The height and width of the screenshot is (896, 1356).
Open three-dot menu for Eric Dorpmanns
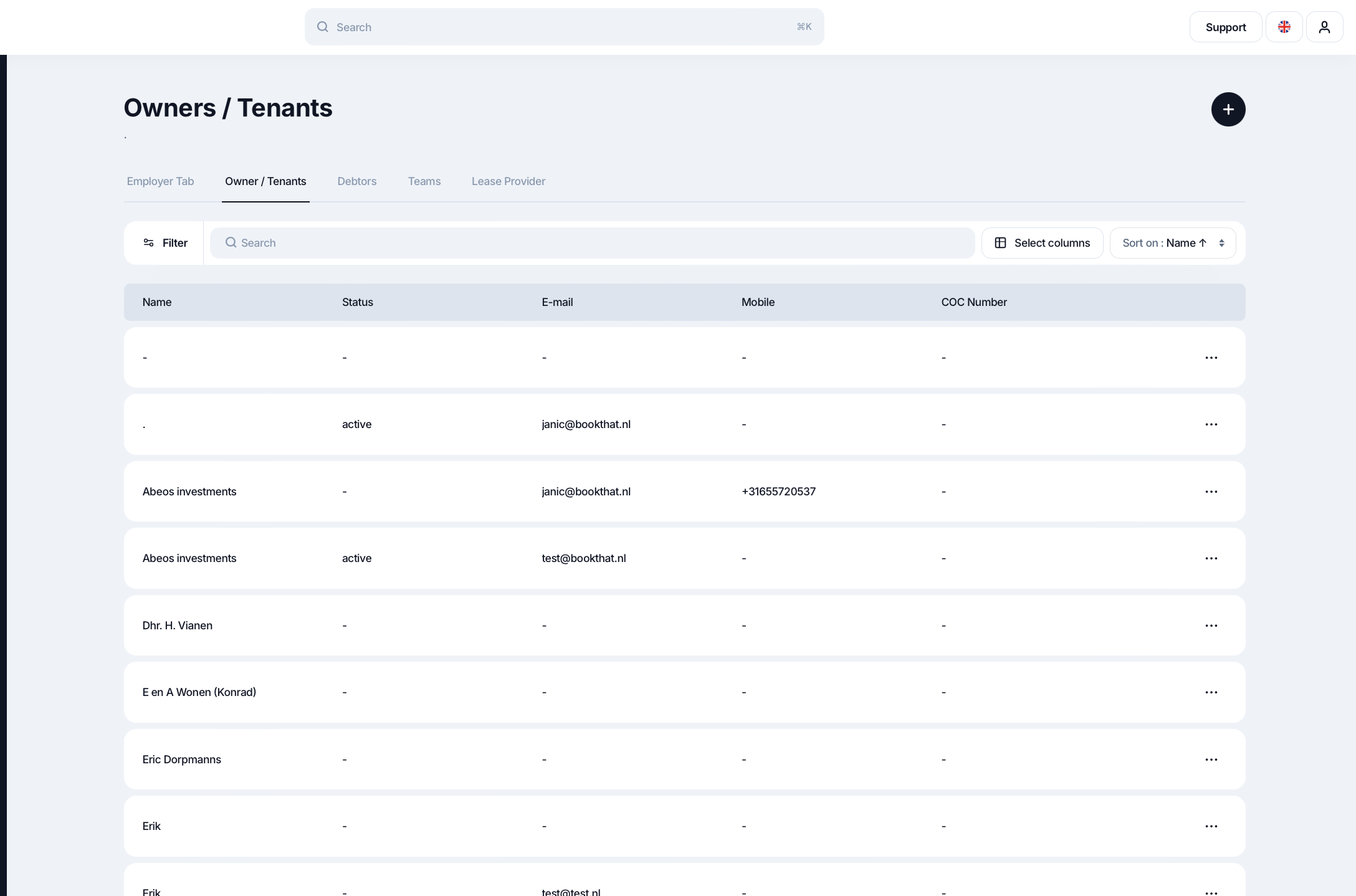pyautogui.click(x=1211, y=760)
